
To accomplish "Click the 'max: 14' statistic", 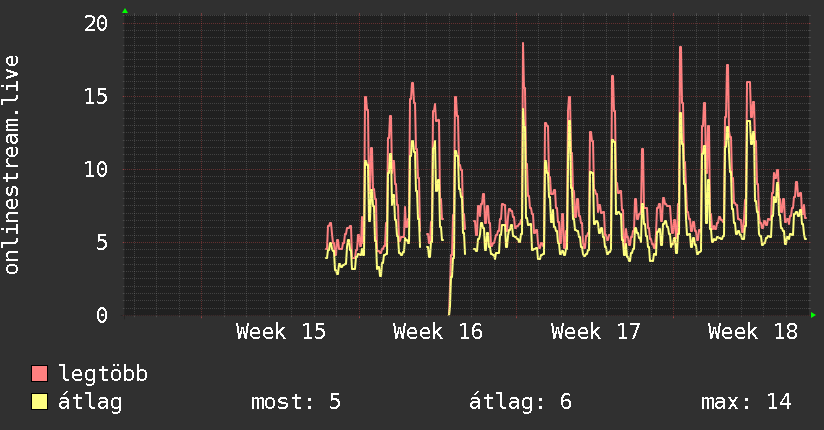I will coord(746,402).
